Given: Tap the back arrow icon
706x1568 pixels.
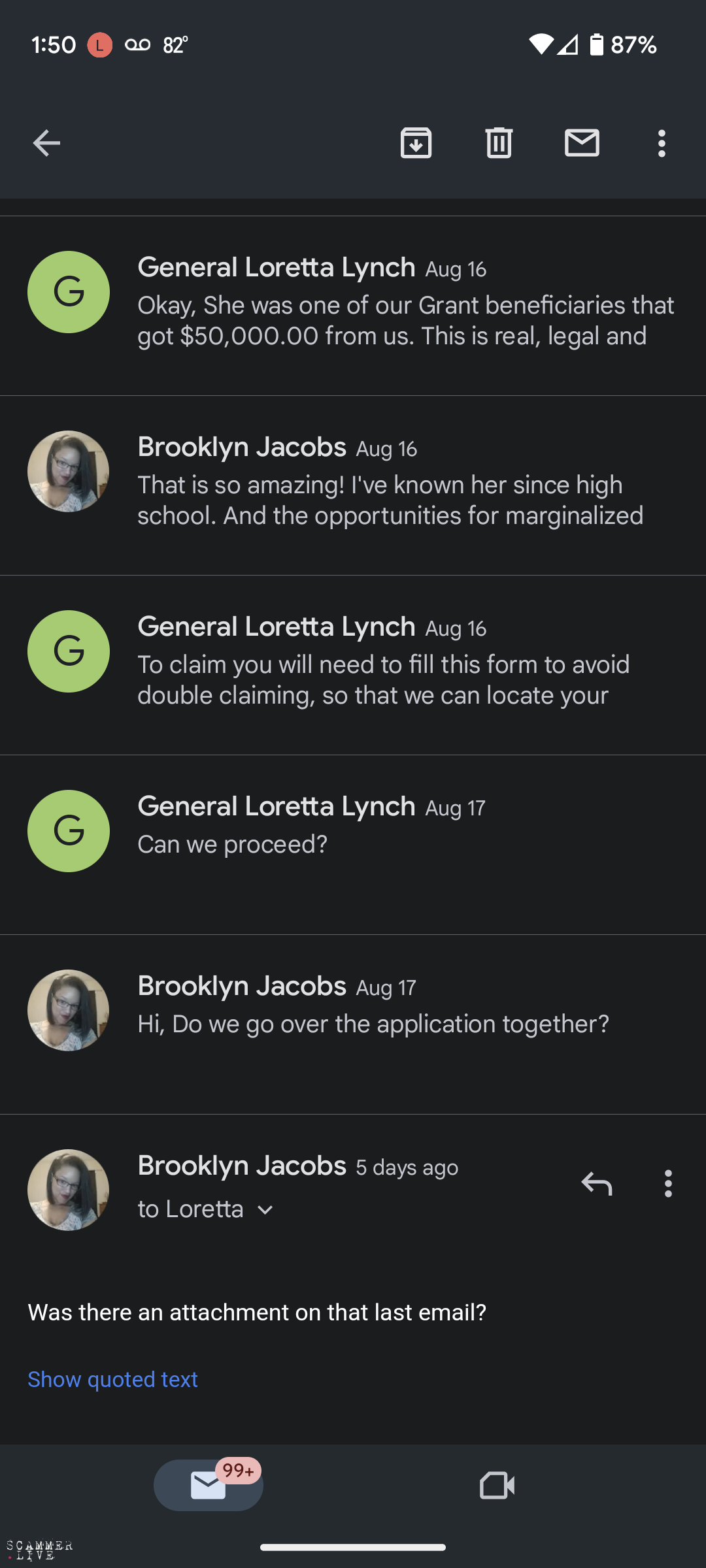Looking at the screenshot, I should pos(46,143).
